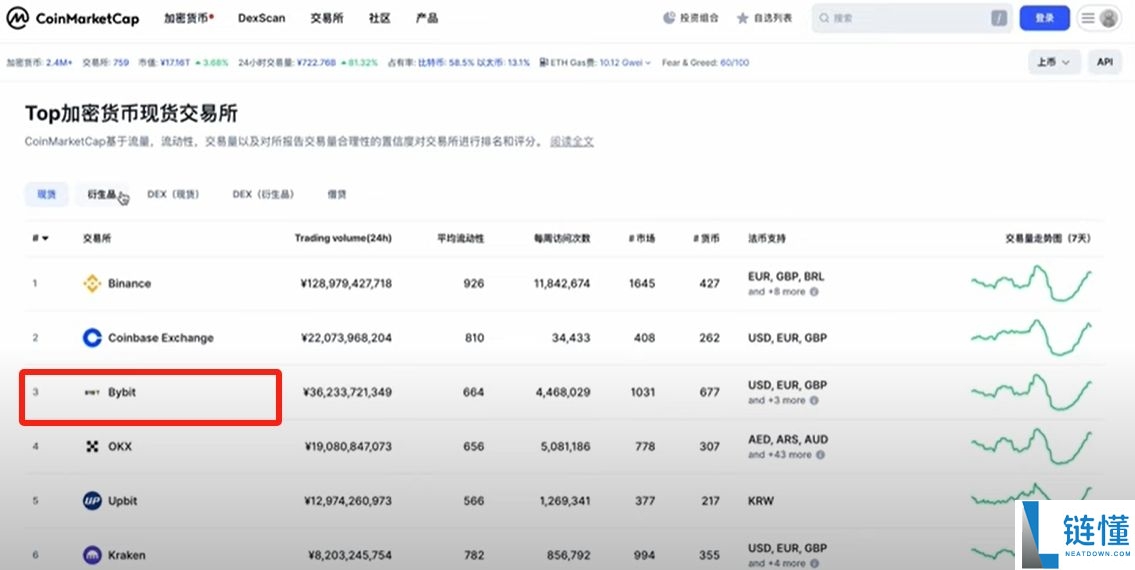
Task: Click the CoinMarketCap logo
Action: 72,18
